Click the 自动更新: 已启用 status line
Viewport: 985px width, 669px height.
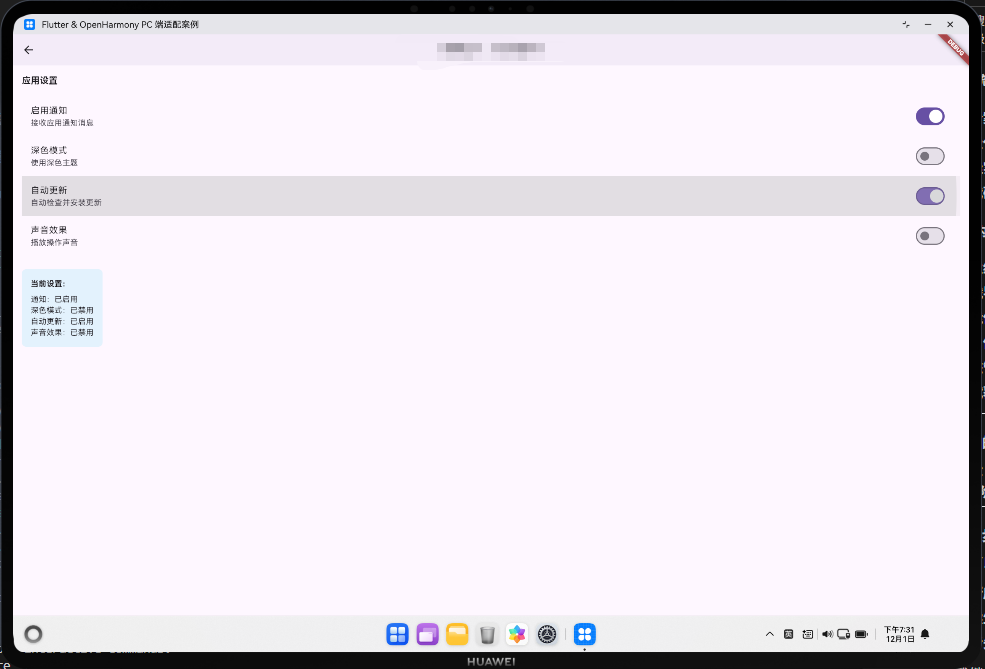click(x=62, y=321)
